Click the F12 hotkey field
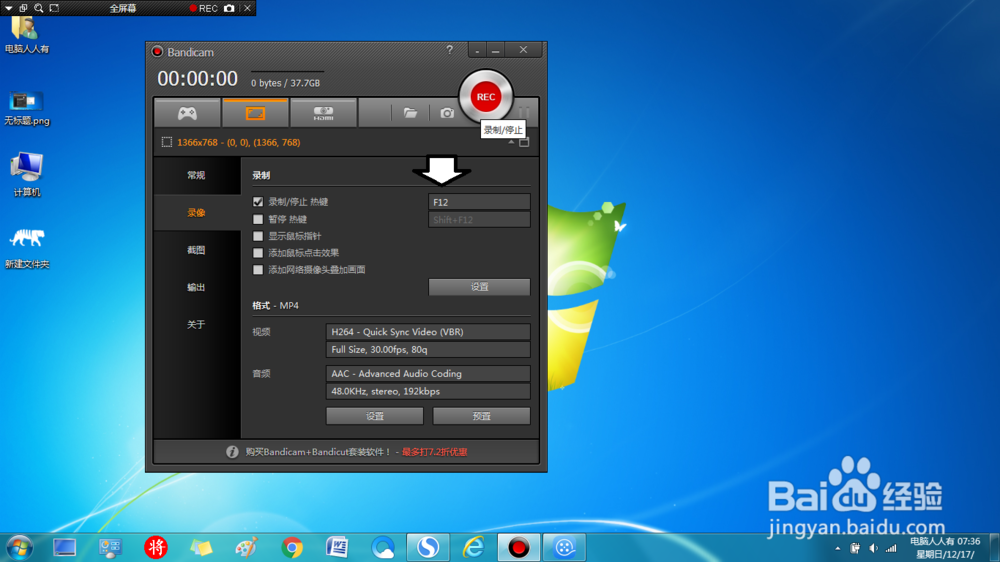 pos(479,202)
